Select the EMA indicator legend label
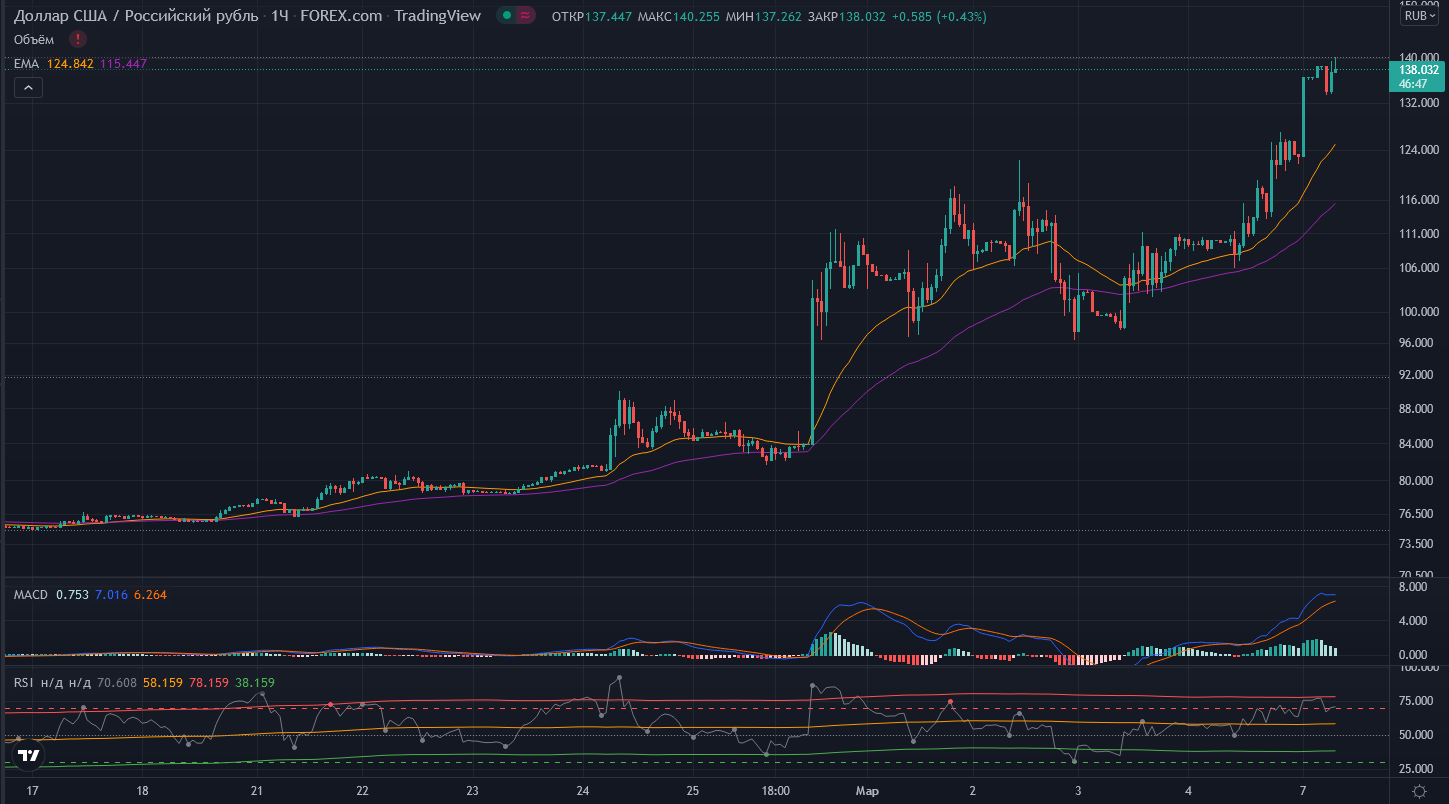 (x=26, y=64)
